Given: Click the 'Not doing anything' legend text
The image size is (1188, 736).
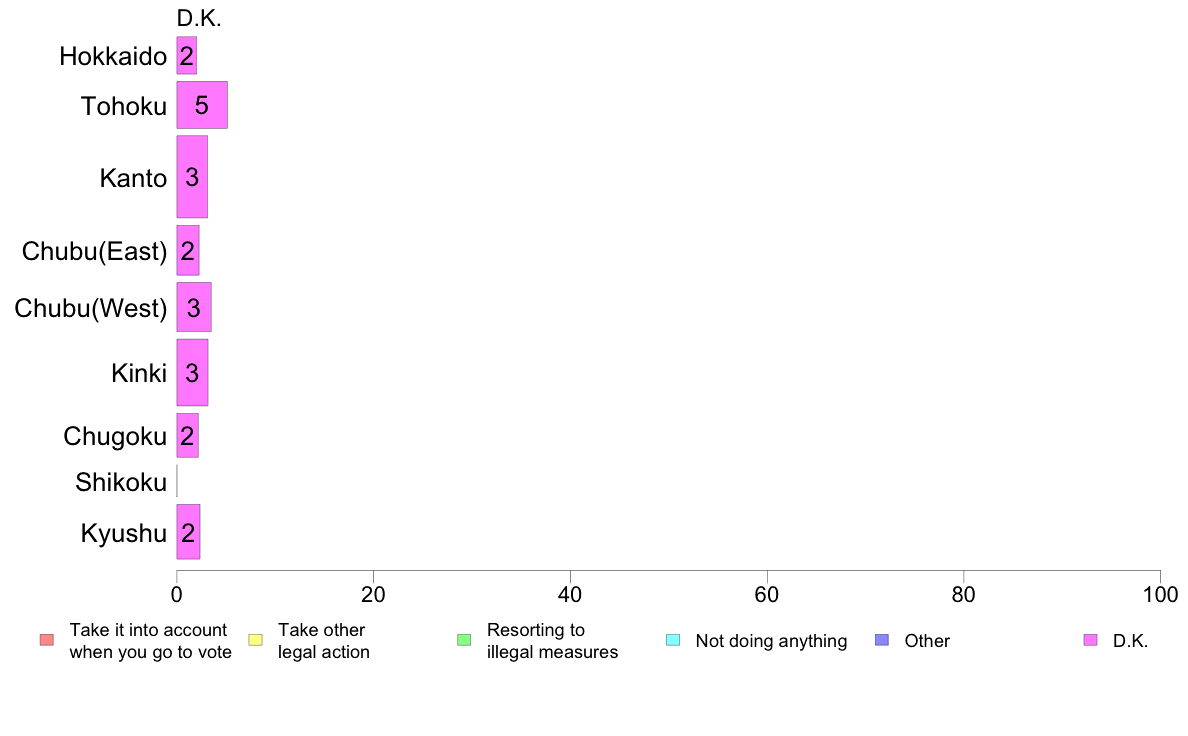Looking at the screenshot, I should (x=771, y=641).
